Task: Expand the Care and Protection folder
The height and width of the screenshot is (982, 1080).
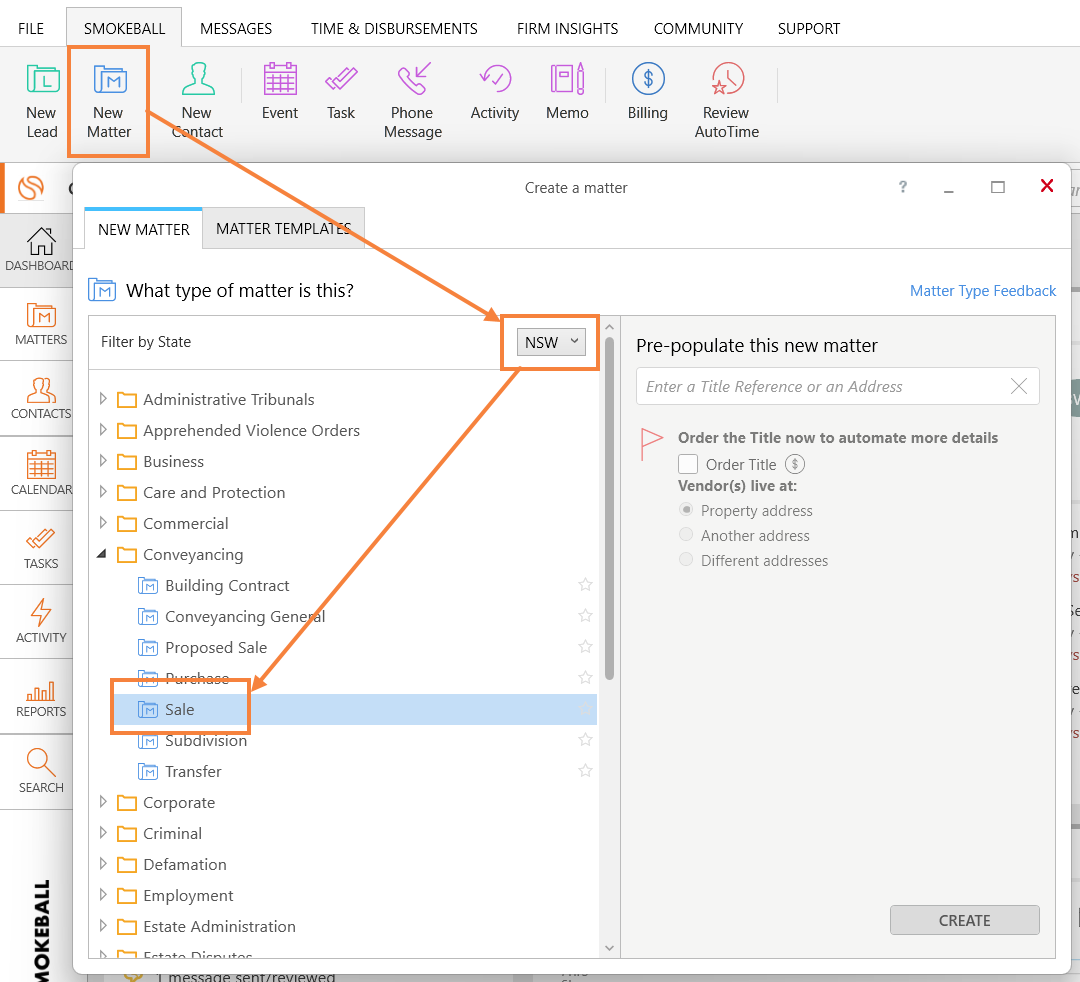Action: coord(103,492)
